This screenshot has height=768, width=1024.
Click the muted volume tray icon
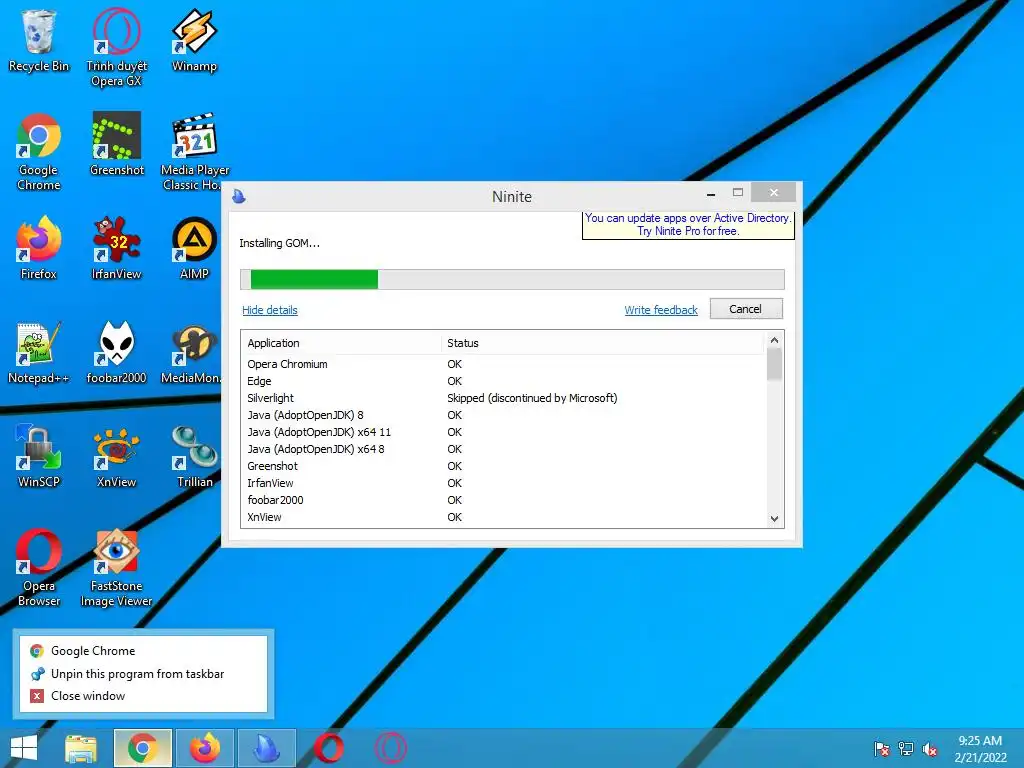[x=930, y=749]
